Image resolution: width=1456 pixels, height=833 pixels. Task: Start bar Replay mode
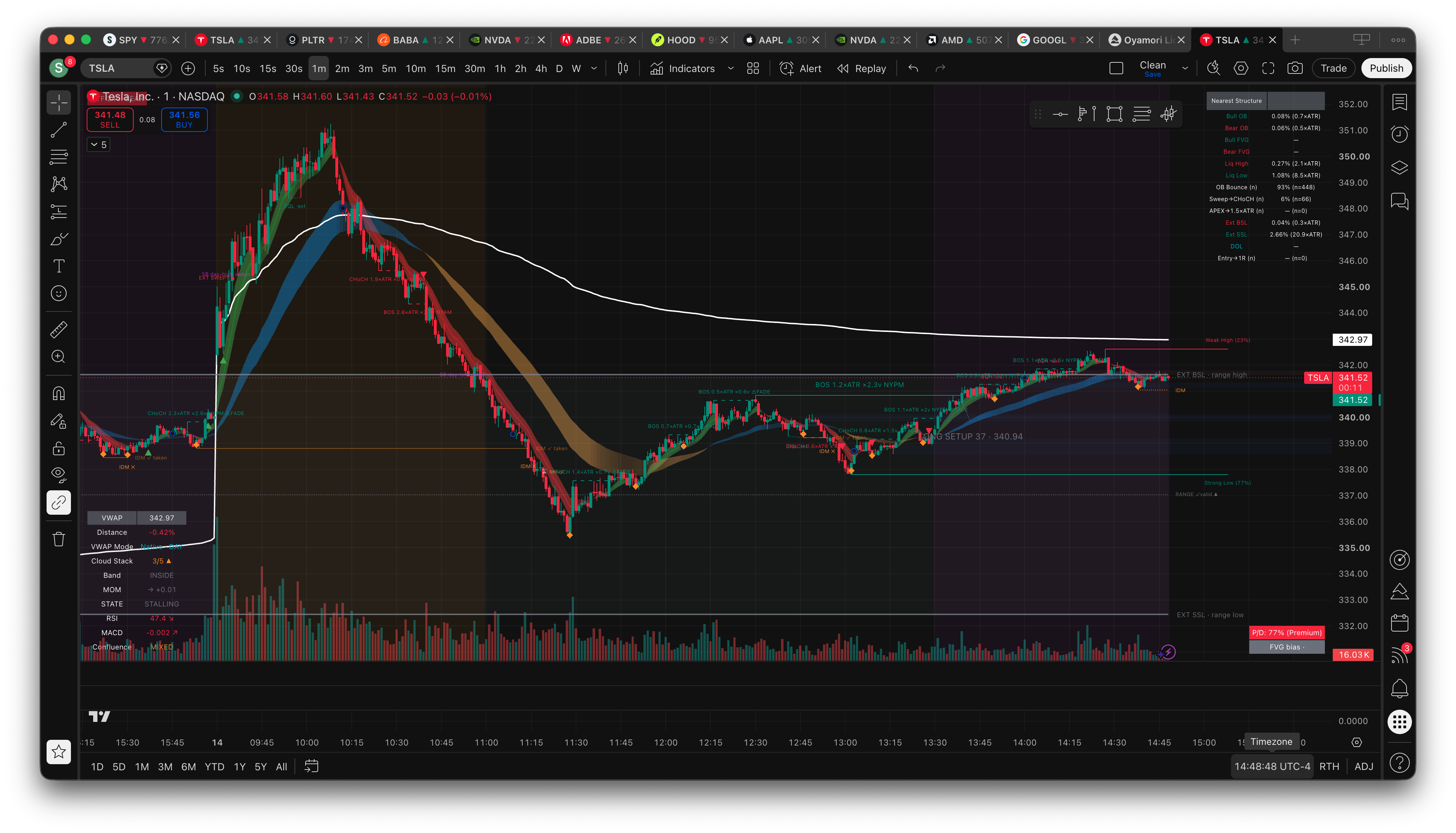coord(861,69)
